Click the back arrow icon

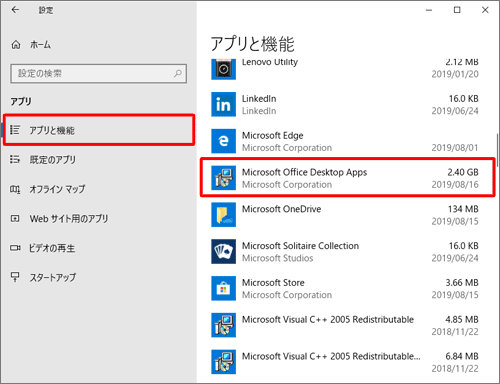[15, 10]
